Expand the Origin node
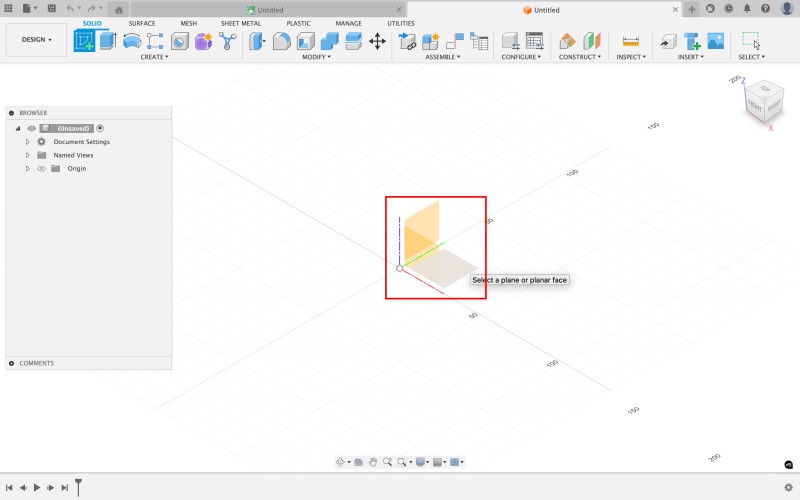Image resolution: width=800 pixels, height=500 pixels. 28,168
